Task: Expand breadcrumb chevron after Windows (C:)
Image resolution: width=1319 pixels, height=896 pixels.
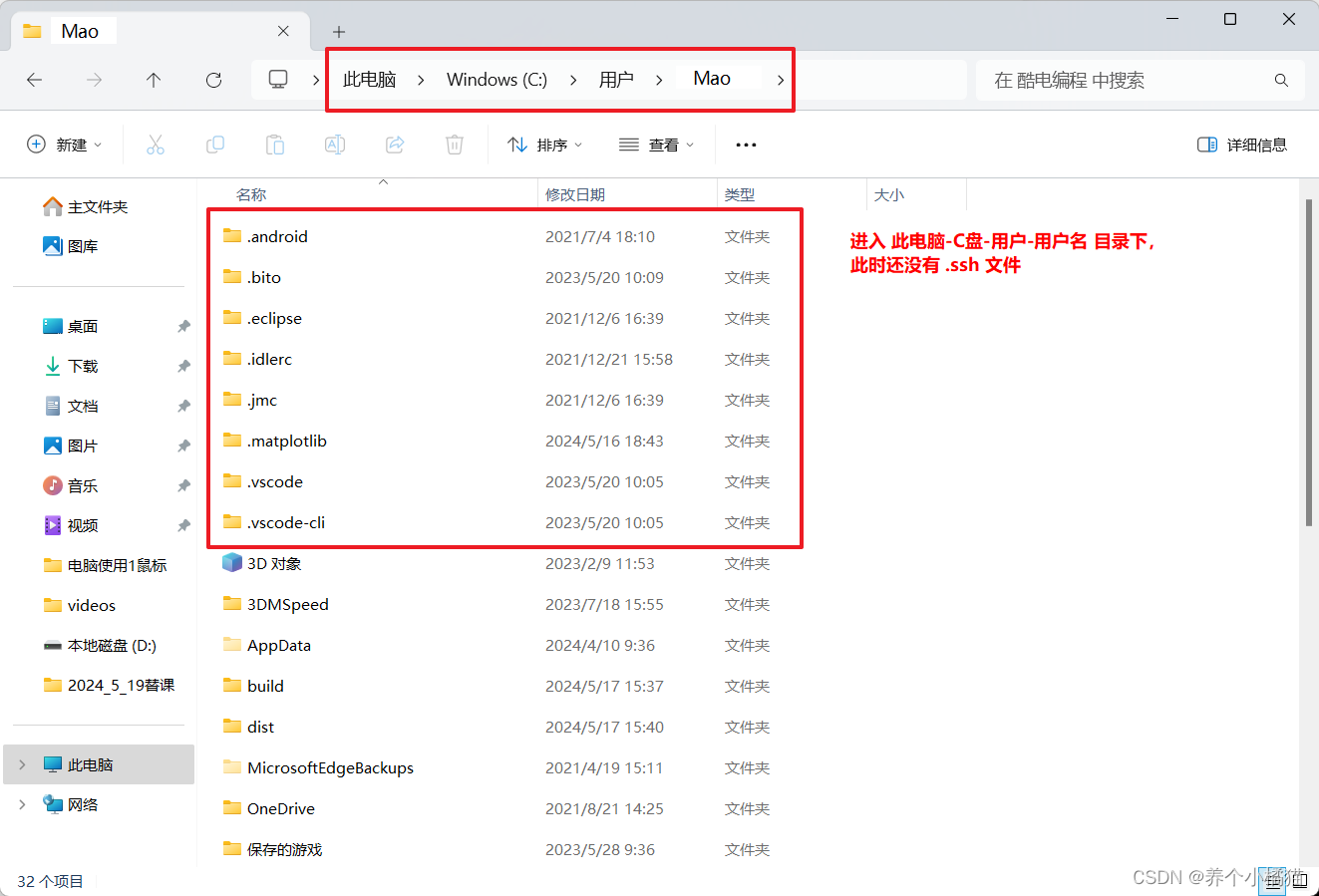Action: pyautogui.click(x=573, y=80)
